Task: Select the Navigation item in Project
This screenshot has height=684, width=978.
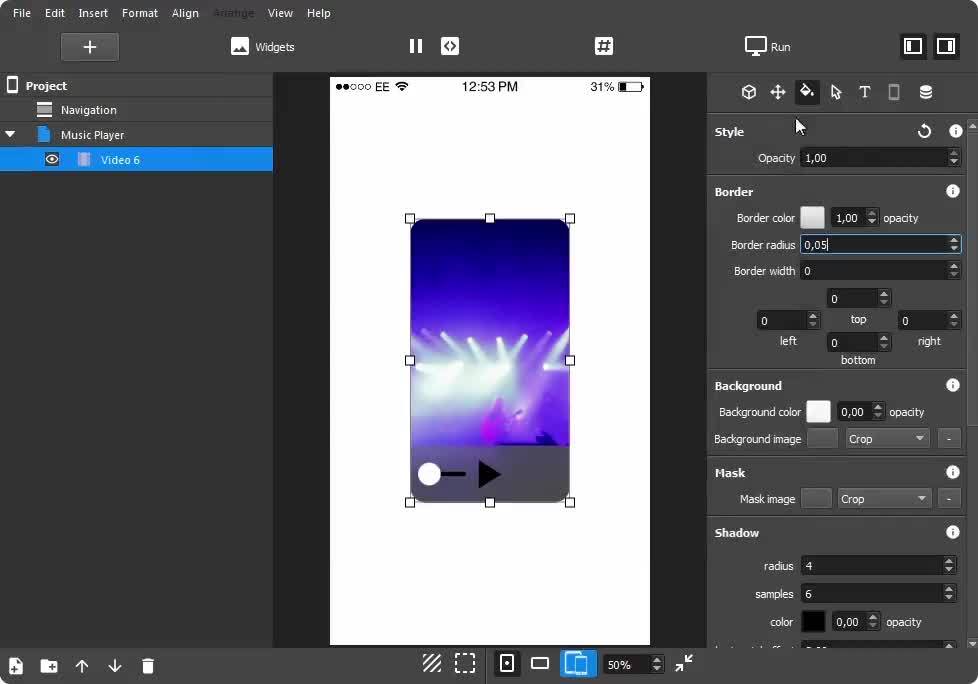Action: pyautogui.click(x=137, y=110)
